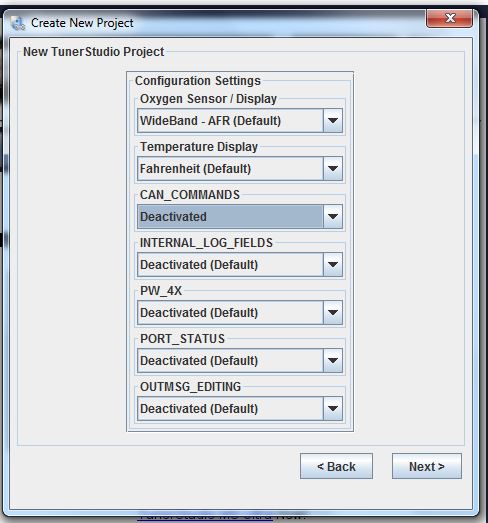Go to the next step with Next >

point(427,466)
